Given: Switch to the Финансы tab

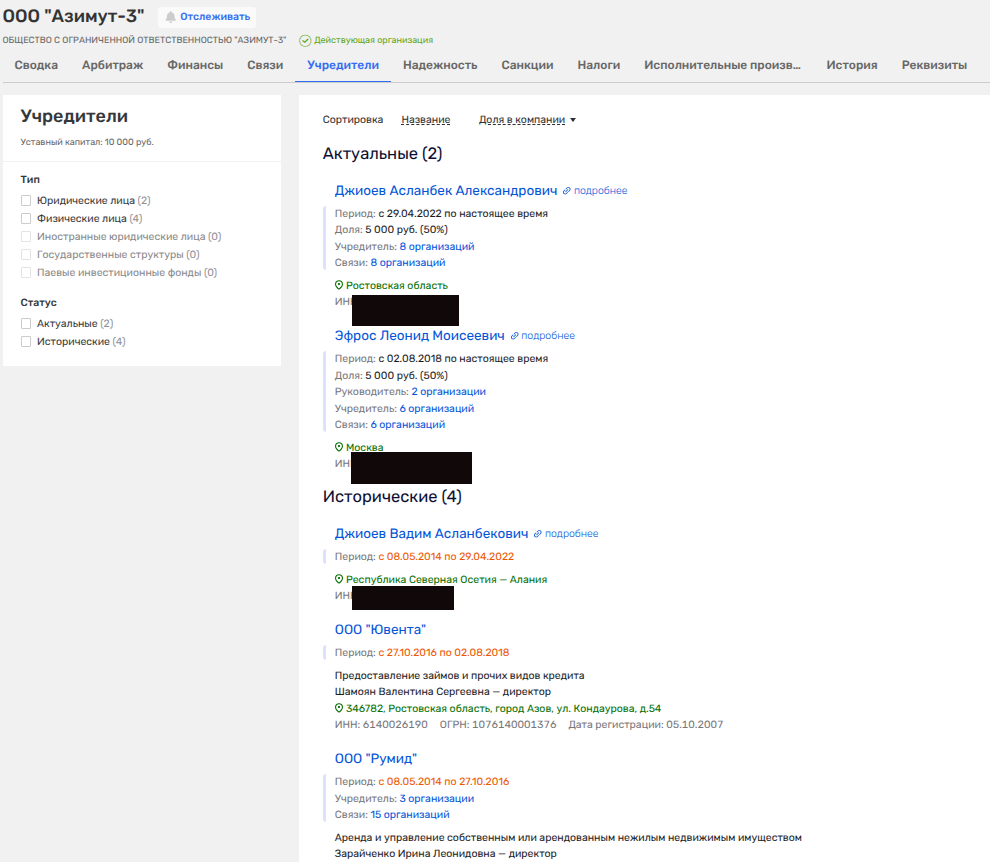Looking at the screenshot, I should point(195,65).
